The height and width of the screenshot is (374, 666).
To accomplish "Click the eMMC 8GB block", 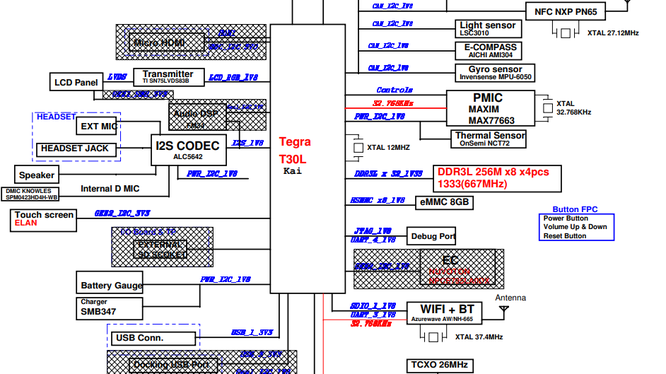I will 444,202.
